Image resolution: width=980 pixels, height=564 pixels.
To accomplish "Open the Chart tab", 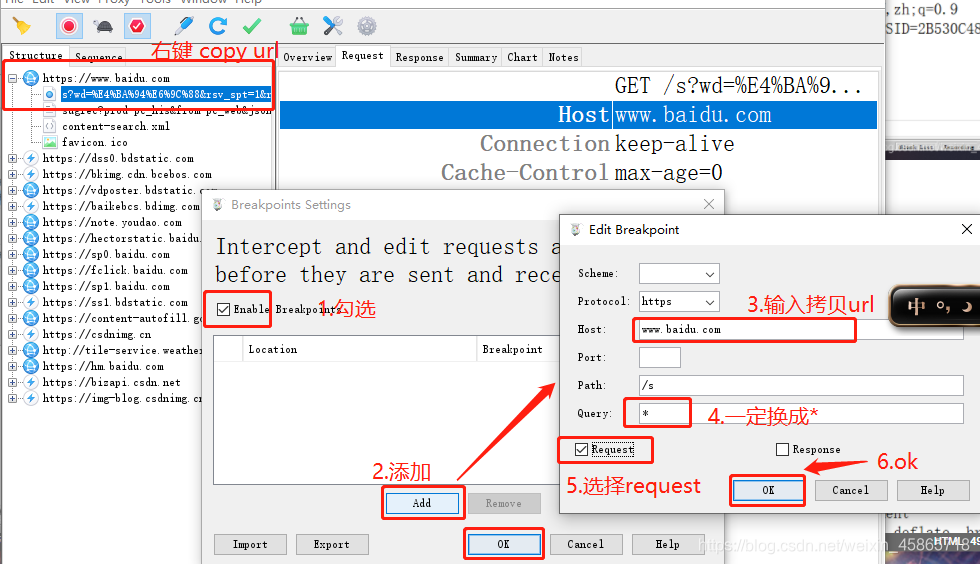I will (x=522, y=57).
